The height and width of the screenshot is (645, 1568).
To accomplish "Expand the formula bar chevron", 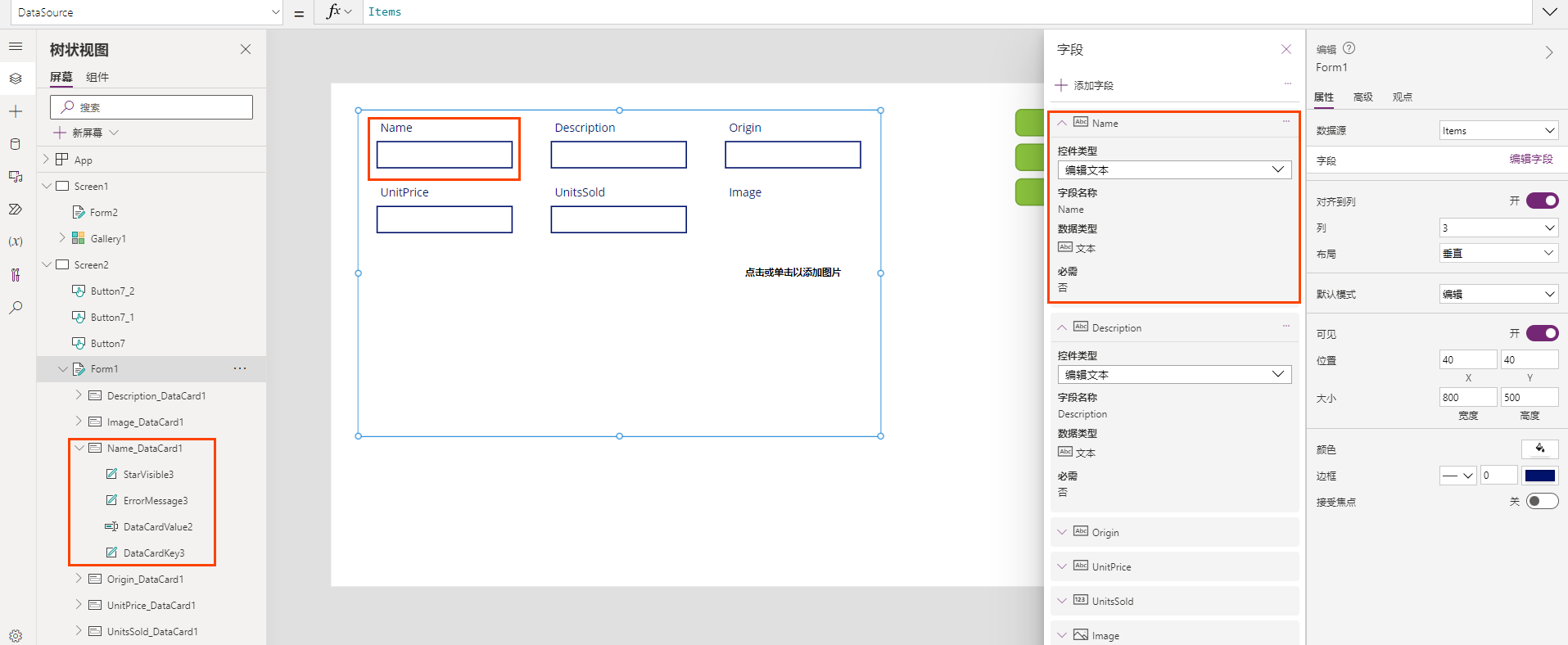I will [1550, 11].
